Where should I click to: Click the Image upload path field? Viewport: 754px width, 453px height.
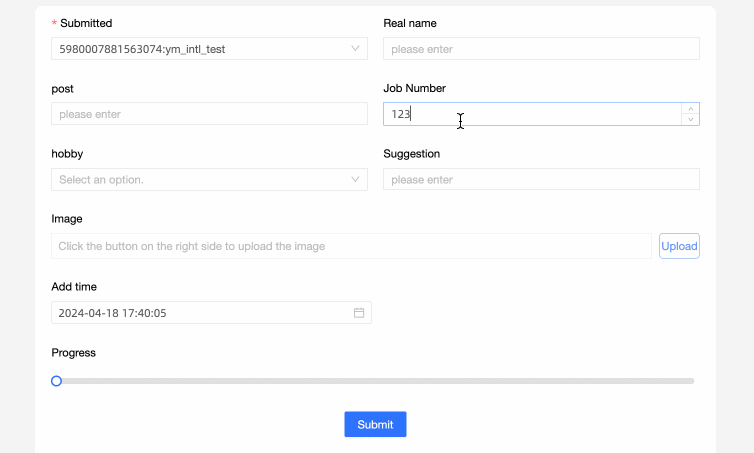(x=350, y=246)
